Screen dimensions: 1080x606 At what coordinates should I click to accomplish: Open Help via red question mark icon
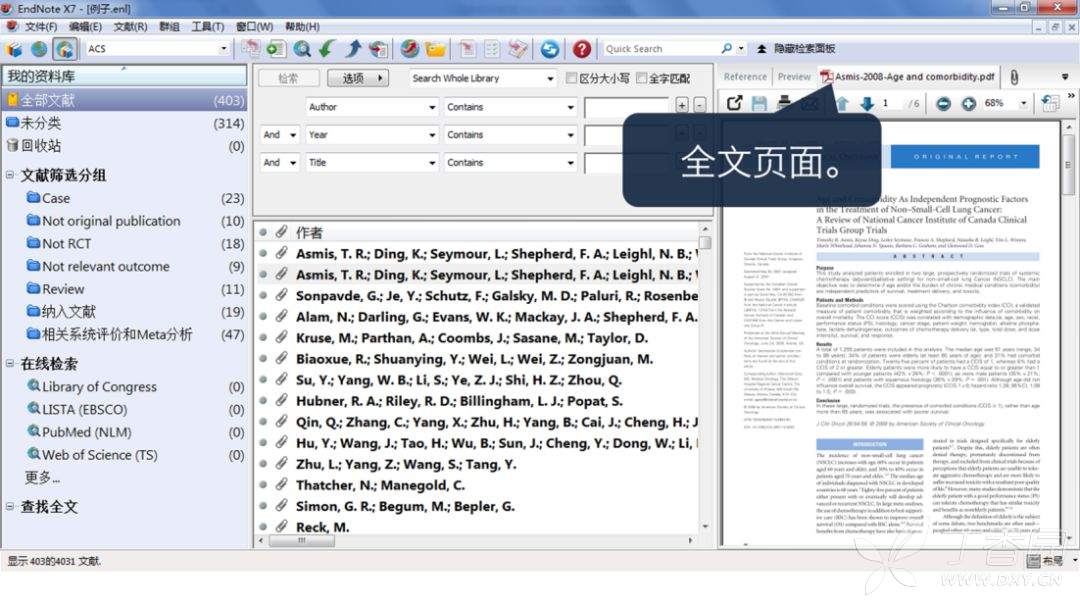click(x=582, y=49)
